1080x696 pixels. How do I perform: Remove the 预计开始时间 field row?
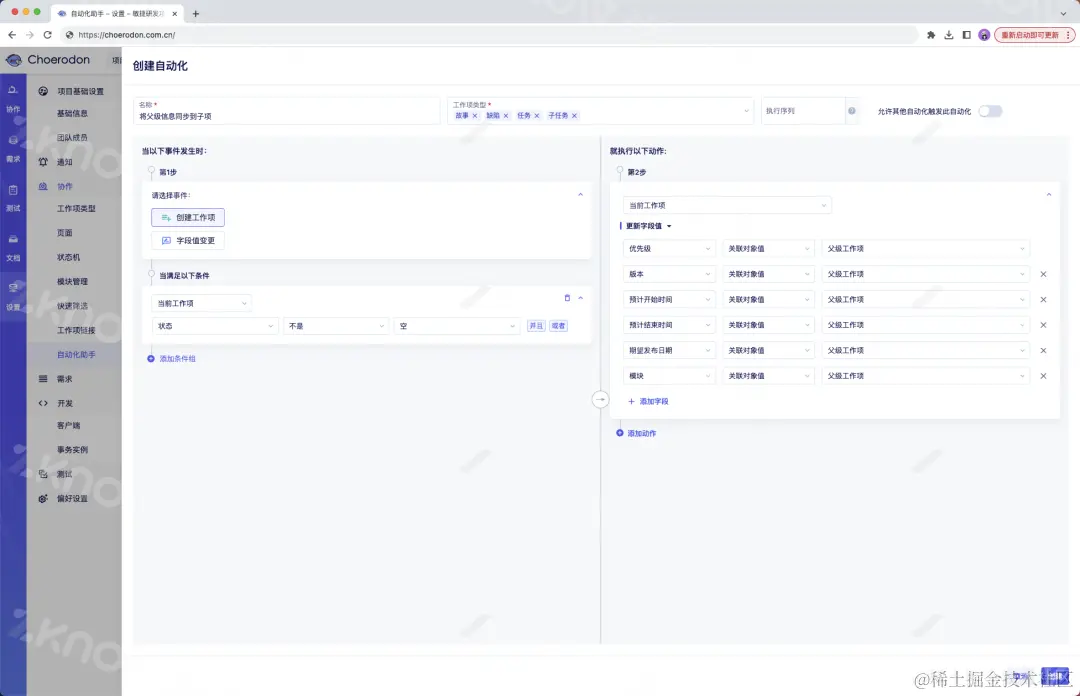point(1043,300)
